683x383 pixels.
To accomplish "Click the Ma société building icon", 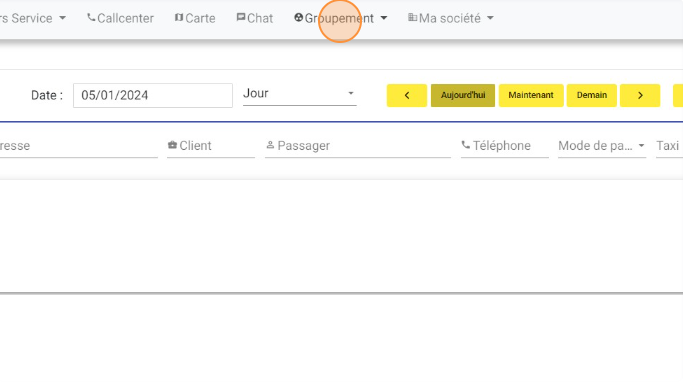I will click(412, 17).
